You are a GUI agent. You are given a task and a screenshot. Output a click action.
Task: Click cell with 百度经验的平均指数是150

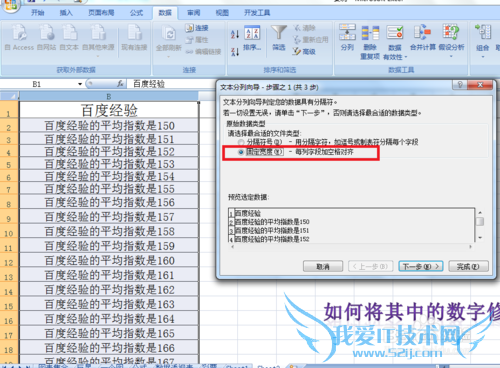click(x=109, y=126)
